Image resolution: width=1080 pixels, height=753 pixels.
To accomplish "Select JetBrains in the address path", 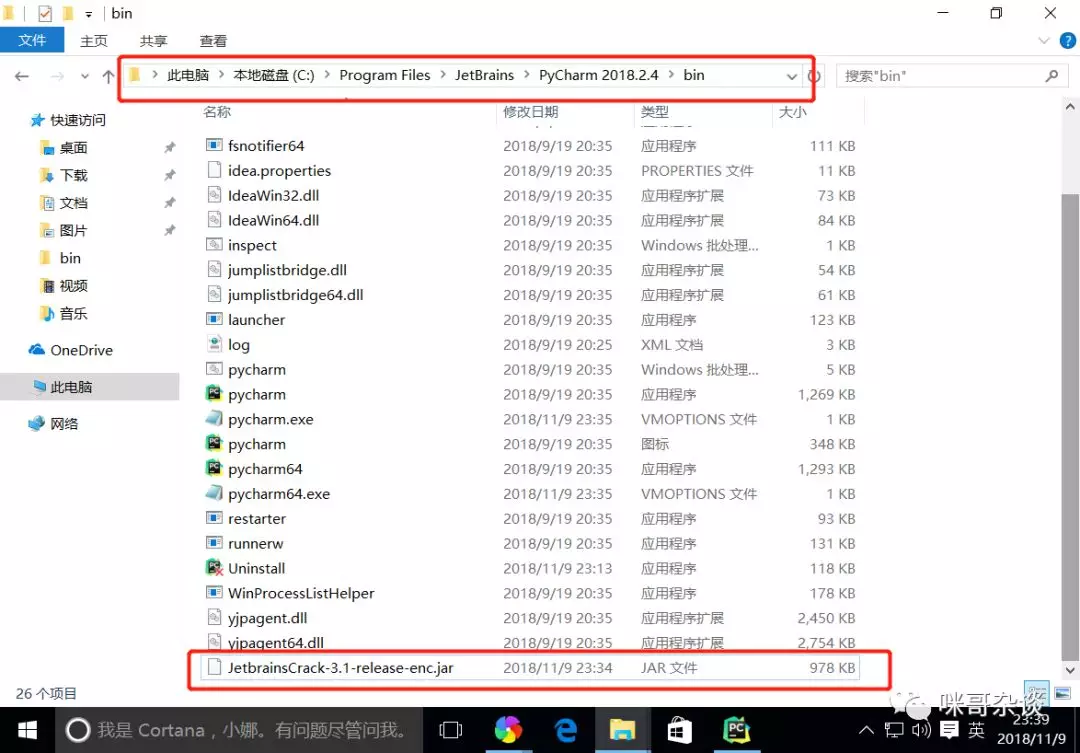I will [x=484, y=75].
